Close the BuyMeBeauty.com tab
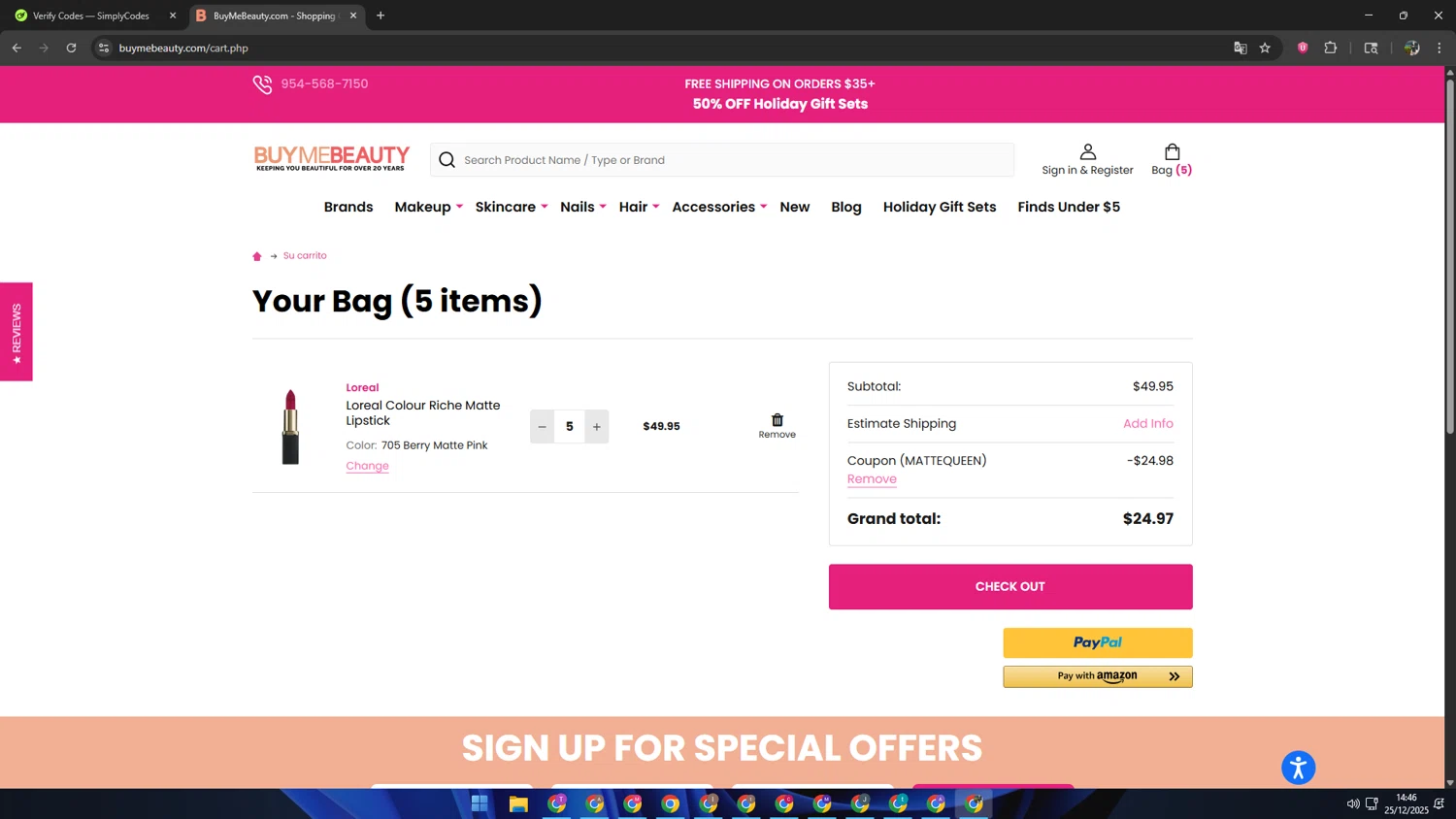The width and height of the screenshot is (1456, 819). click(353, 16)
